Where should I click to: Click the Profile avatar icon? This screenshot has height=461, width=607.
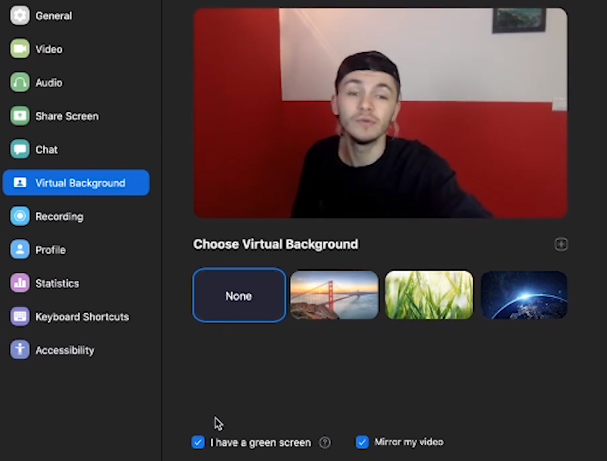20,249
